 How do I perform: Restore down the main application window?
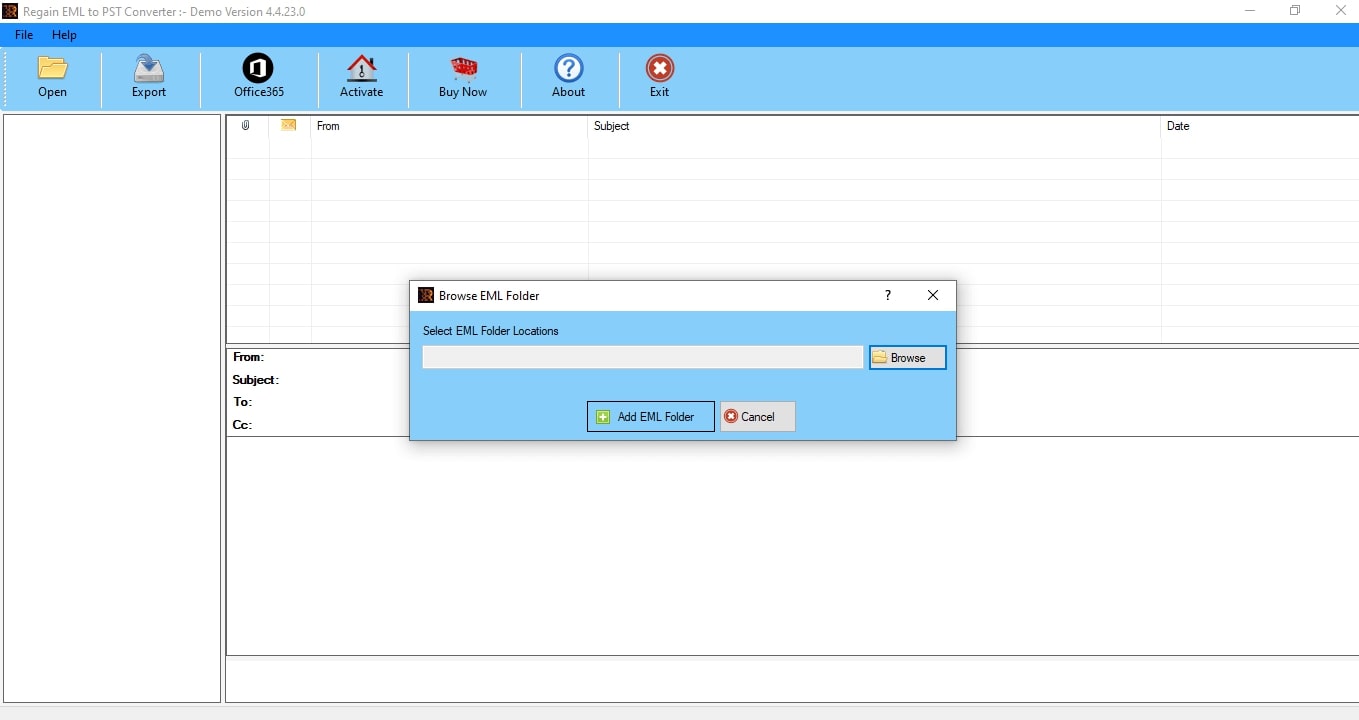tap(1295, 11)
